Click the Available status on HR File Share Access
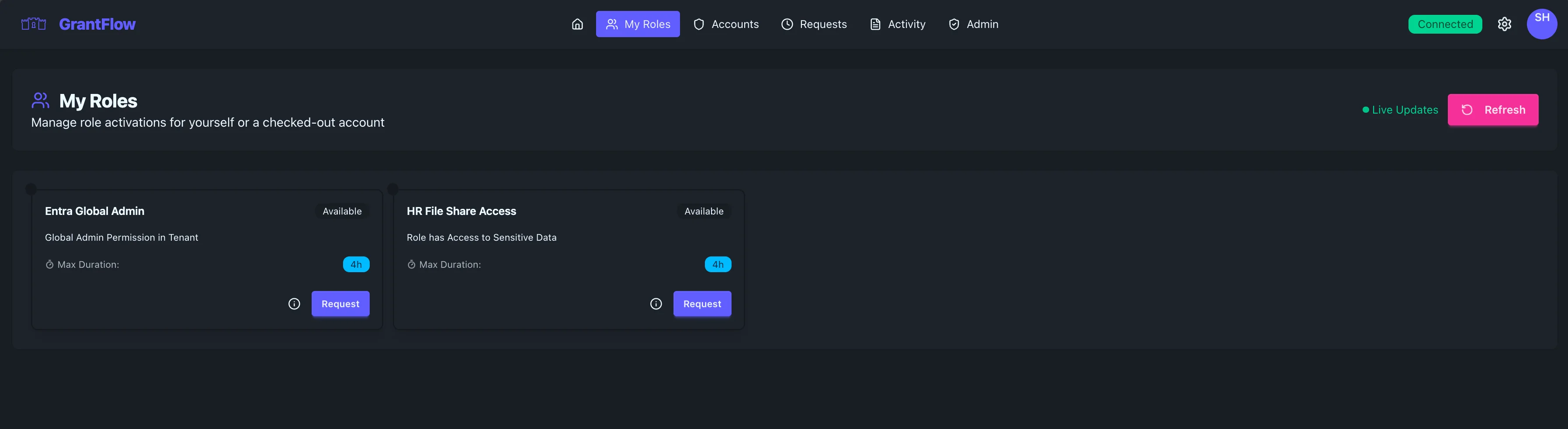 tap(704, 211)
